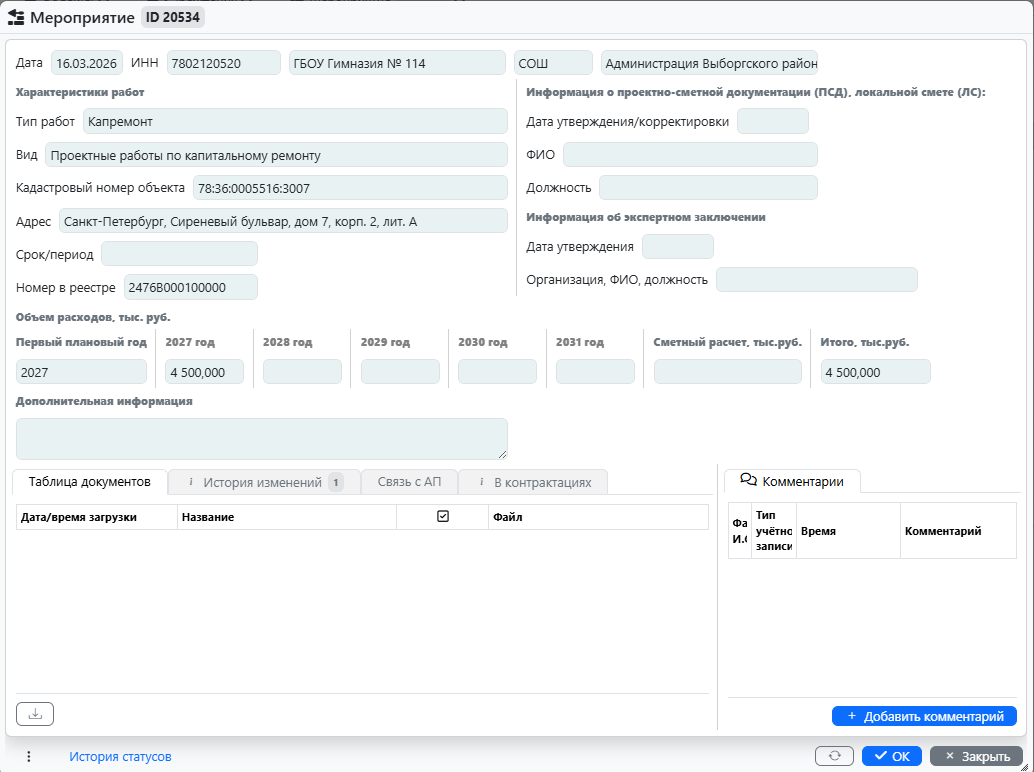Open the История статусов link
Viewport: 1034px width, 772px height.
coord(120,756)
